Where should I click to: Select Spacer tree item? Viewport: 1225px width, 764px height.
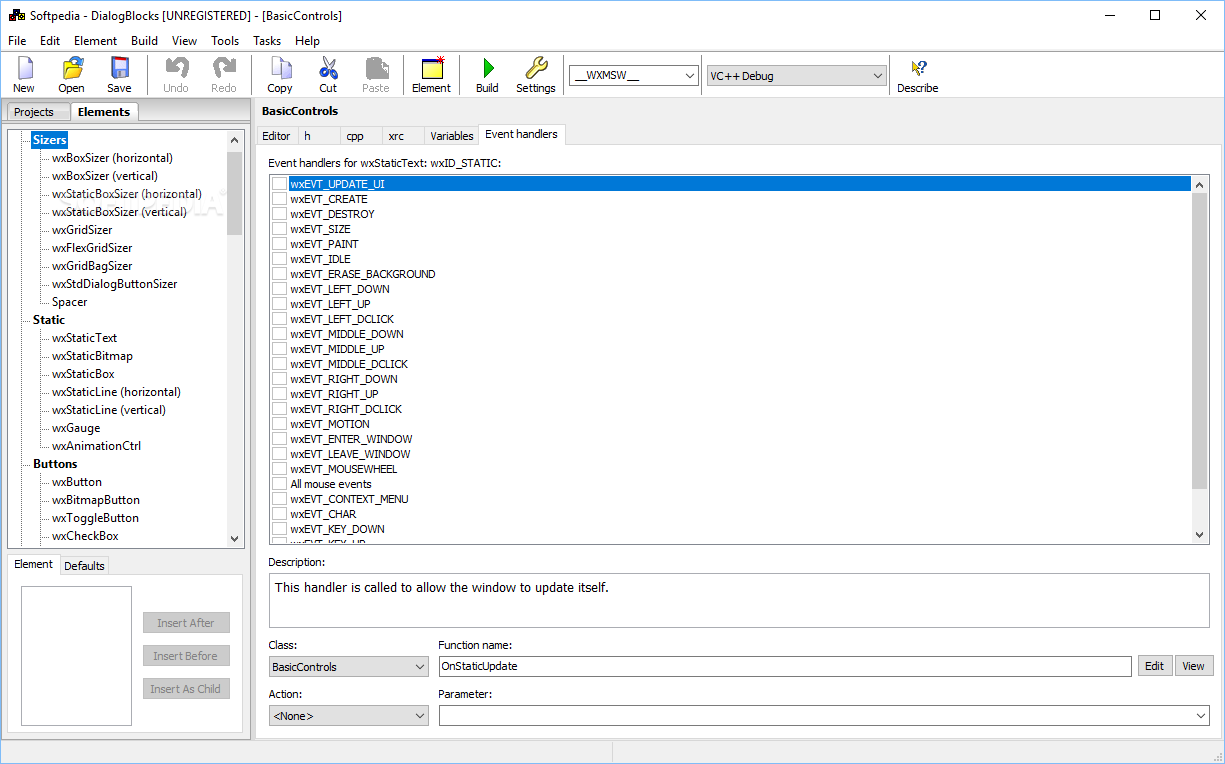(70, 302)
